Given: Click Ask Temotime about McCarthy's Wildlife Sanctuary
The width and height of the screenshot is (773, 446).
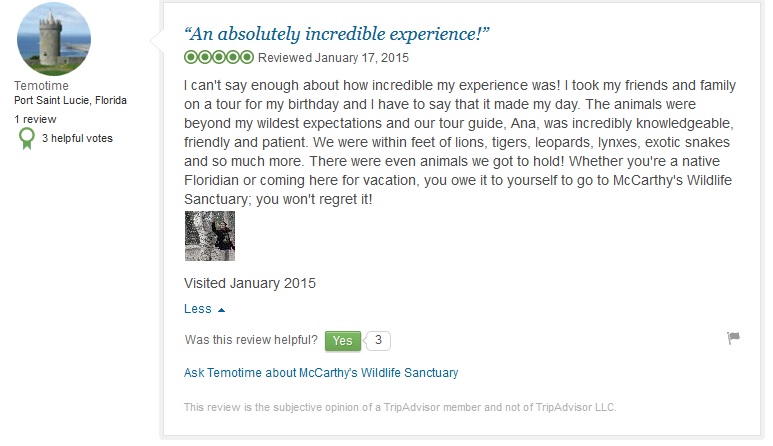Looking at the screenshot, I should (321, 373).
